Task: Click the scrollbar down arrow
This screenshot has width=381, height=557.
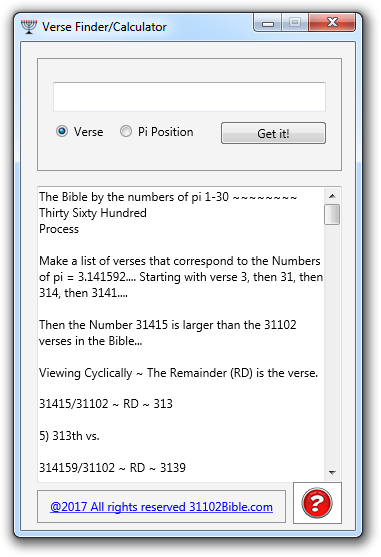Action: [332, 472]
